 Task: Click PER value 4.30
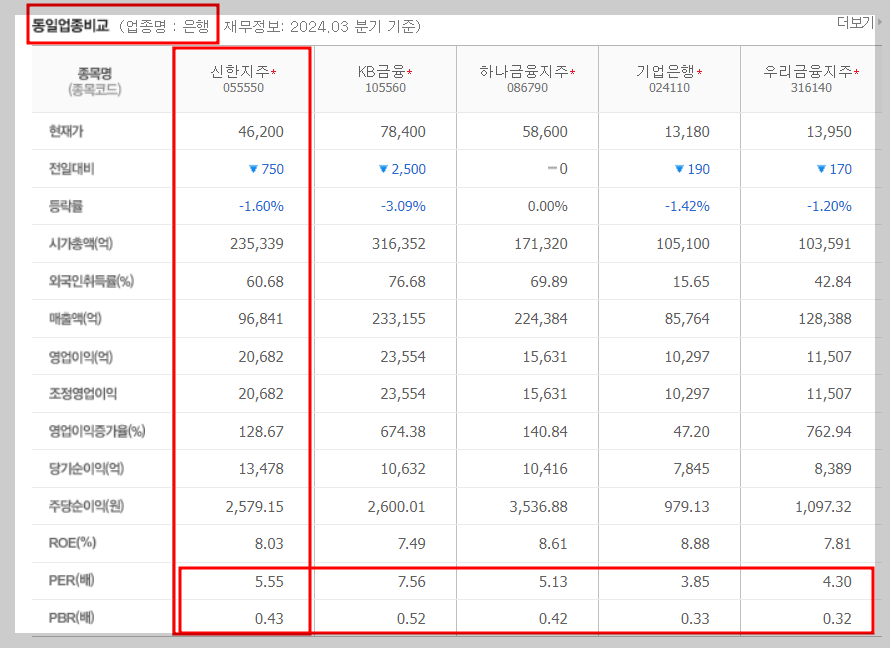[837, 582]
